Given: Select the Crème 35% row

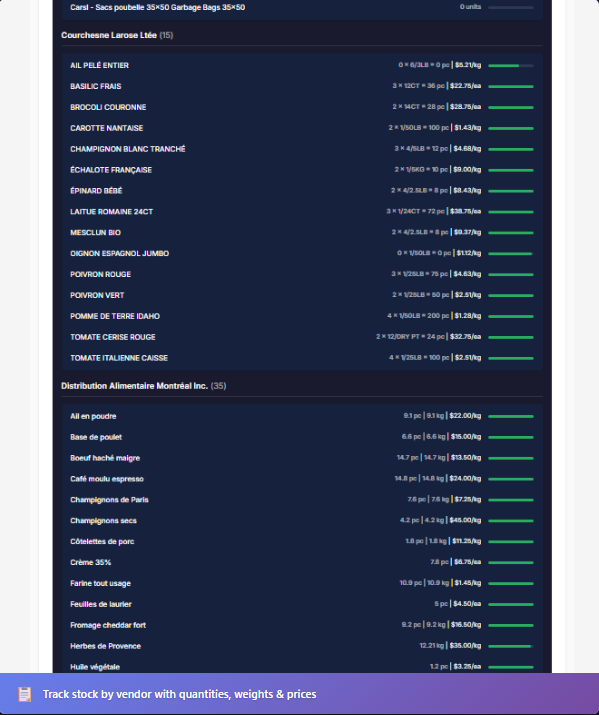Looking at the screenshot, I should 302,563.
